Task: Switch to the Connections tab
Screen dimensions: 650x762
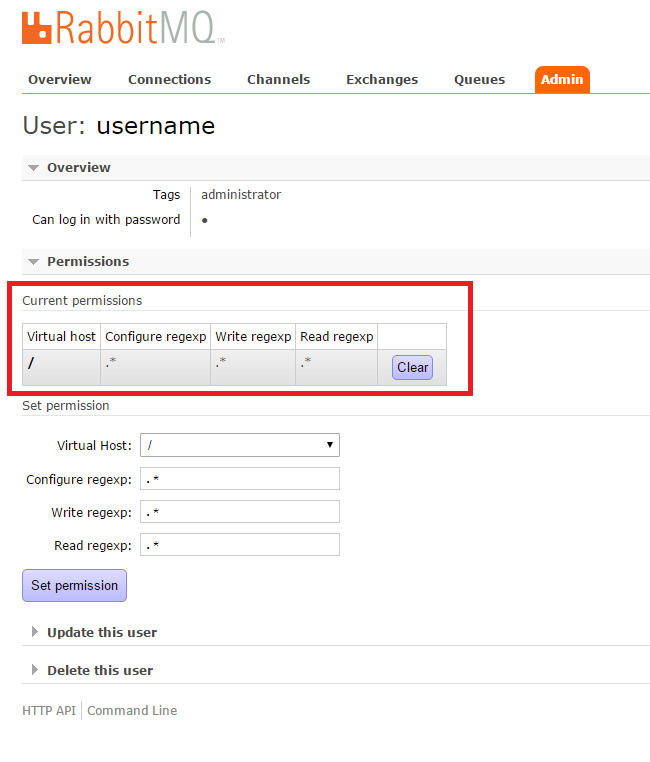Action: pyautogui.click(x=169, y=80)
